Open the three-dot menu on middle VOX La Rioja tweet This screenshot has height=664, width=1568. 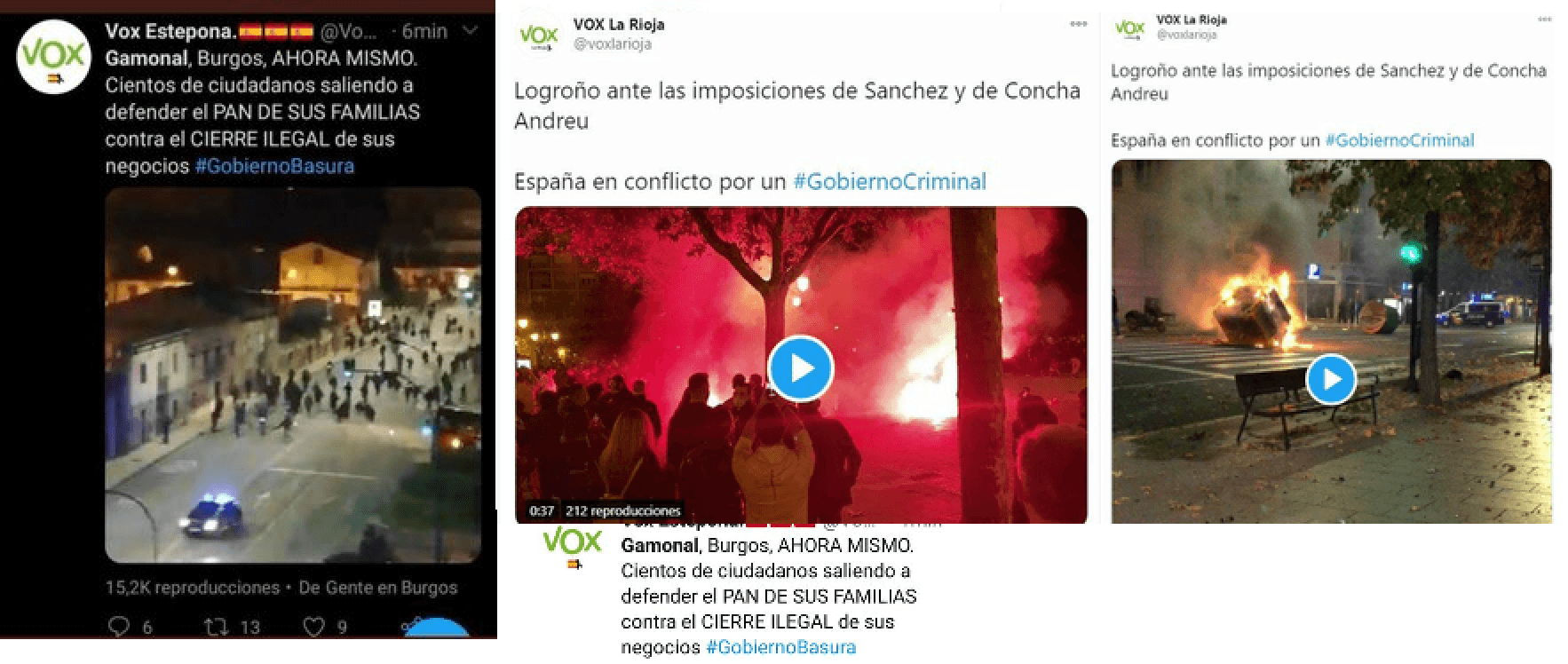click(1079, 24)
